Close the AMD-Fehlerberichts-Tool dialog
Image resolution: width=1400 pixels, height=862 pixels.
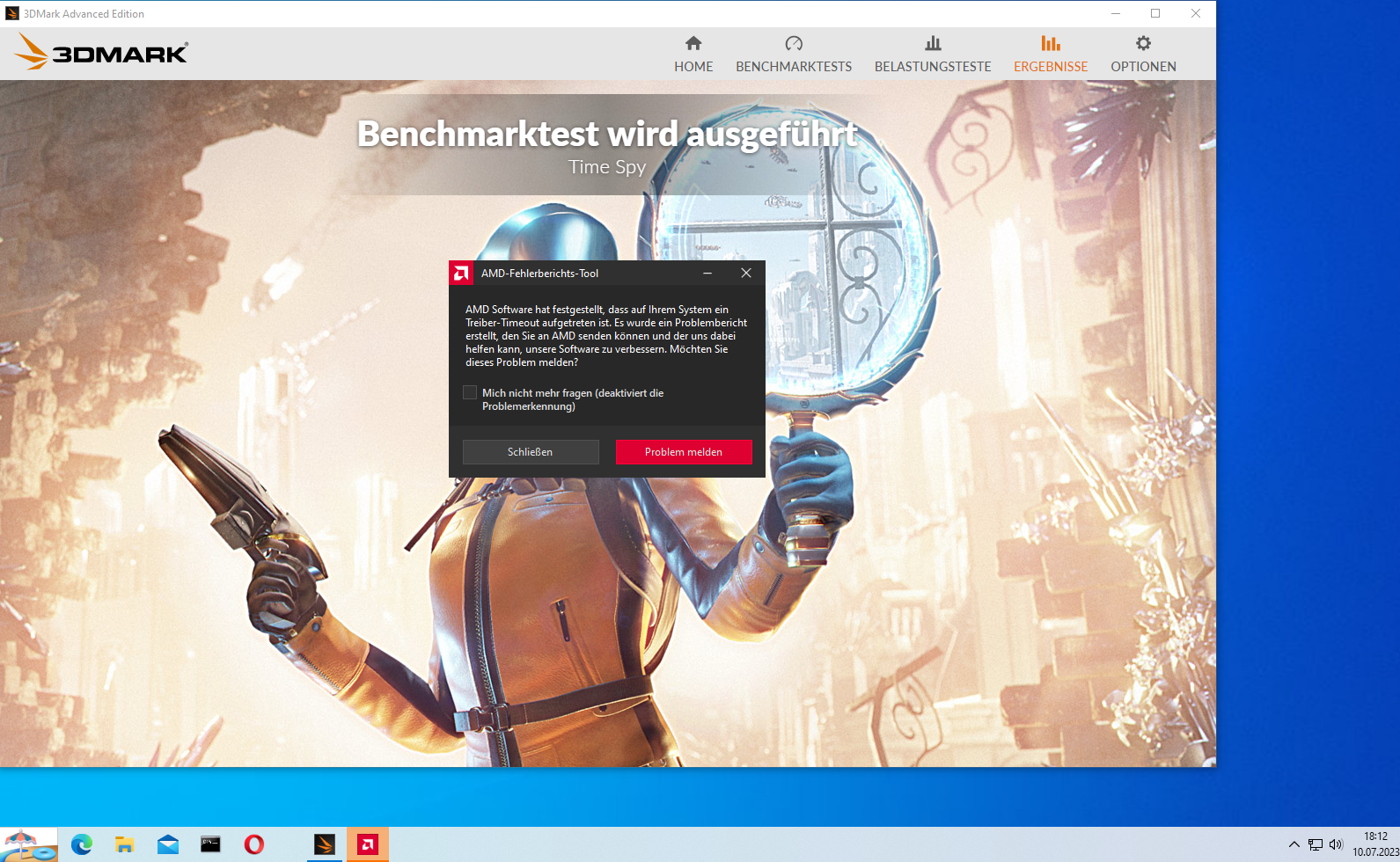click(746, 274)
